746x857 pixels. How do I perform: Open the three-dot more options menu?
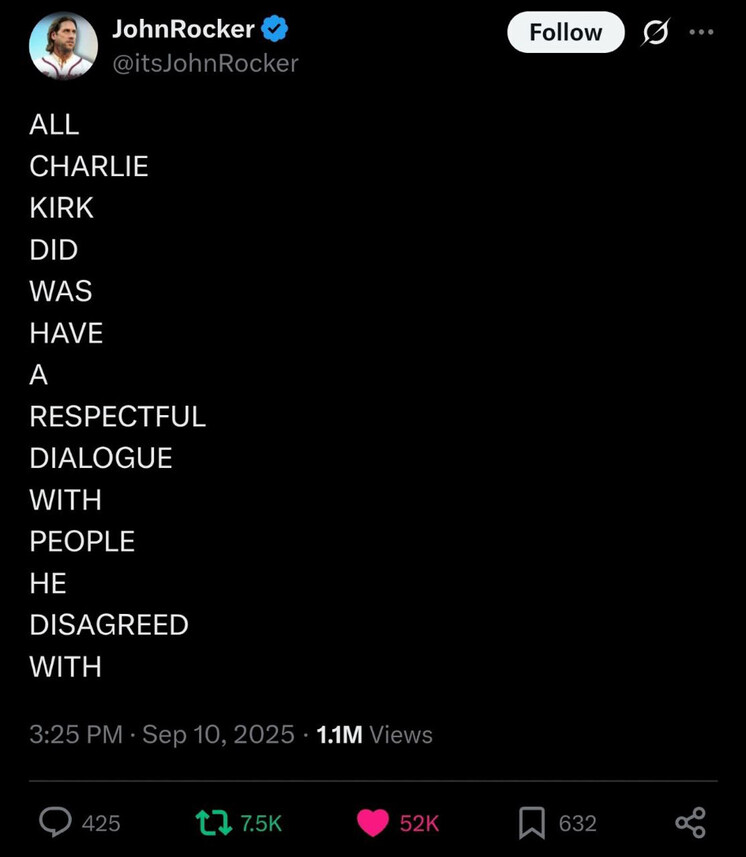(702, 32)
